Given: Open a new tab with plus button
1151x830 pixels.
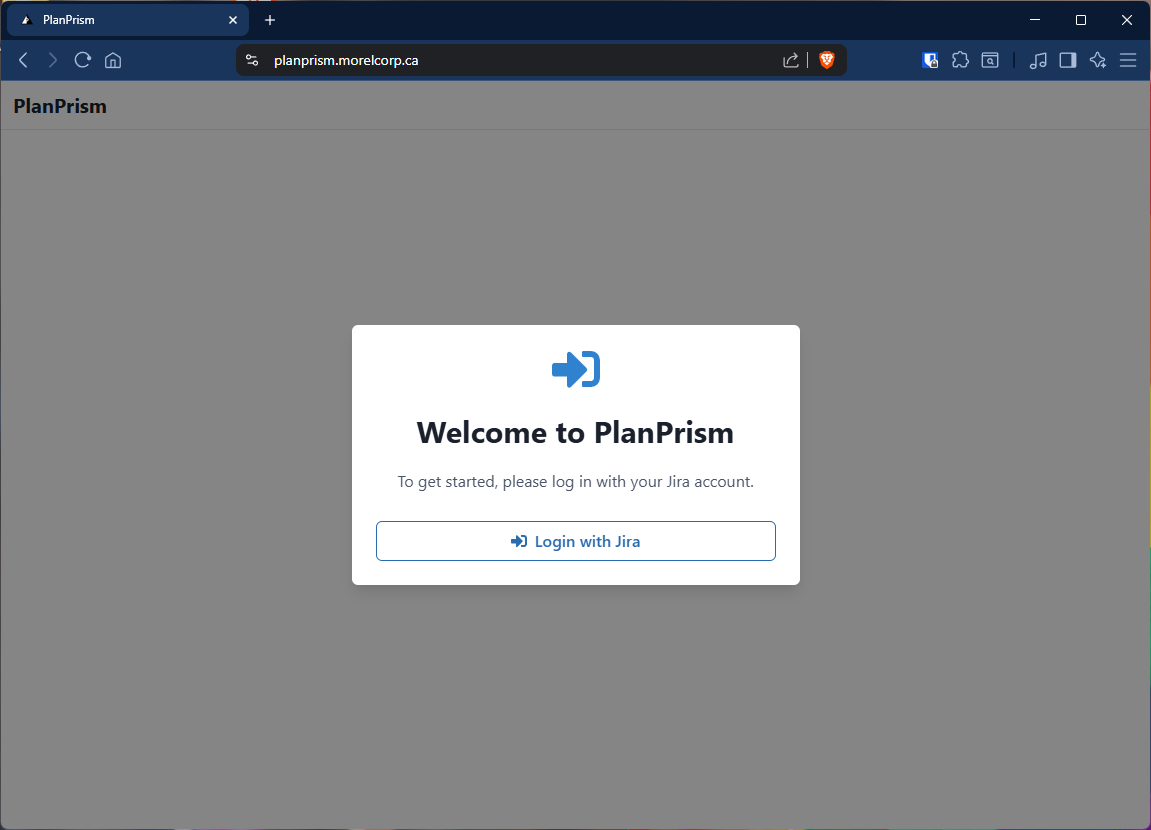Looking at the screenshot, I should pyautogui.click(x=270, y=20).
